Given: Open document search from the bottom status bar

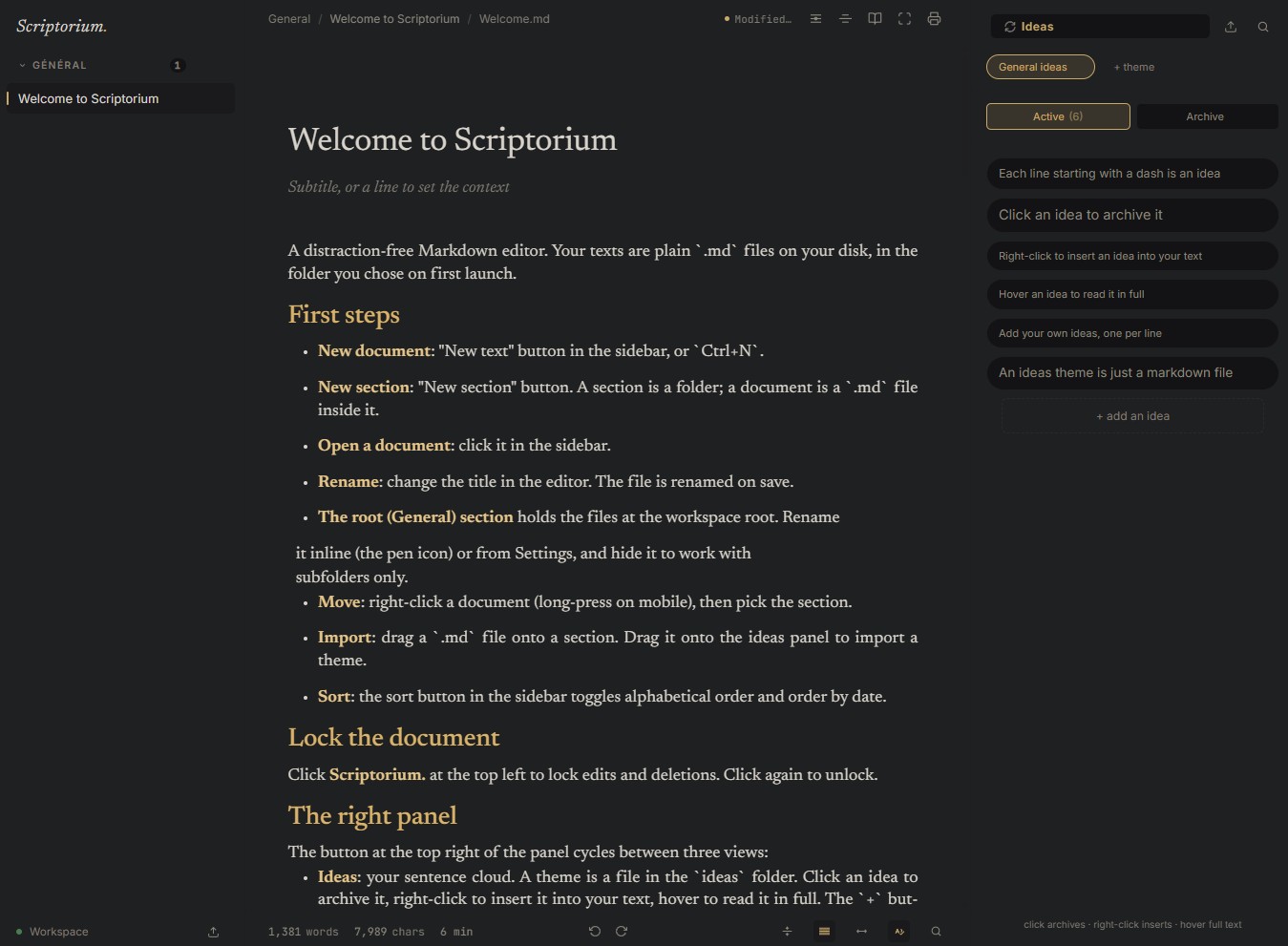Looking at the screenshot, I should pyautogui.click(x=936, y=932).
